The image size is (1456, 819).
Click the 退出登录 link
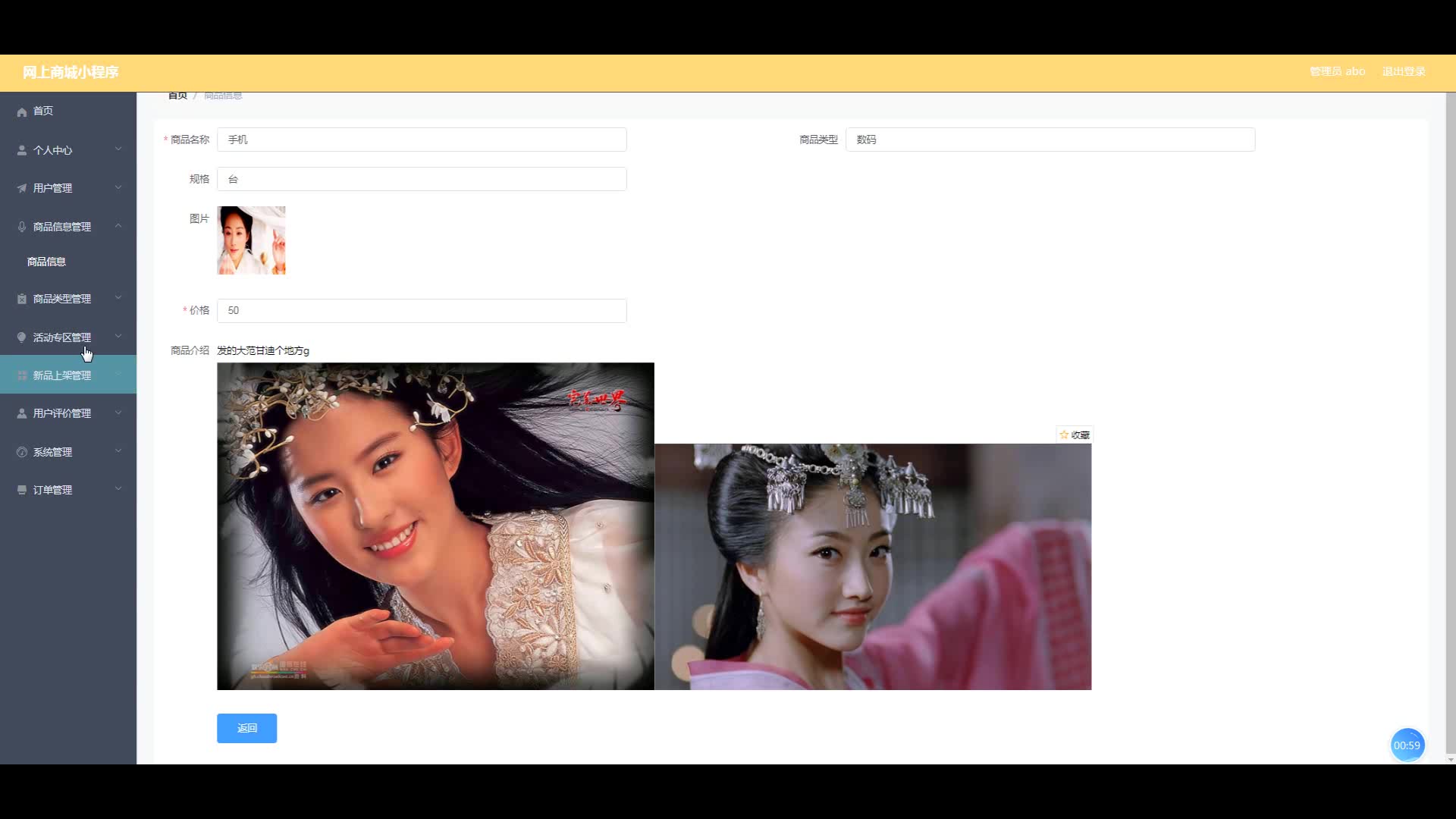pos(1404,71)
